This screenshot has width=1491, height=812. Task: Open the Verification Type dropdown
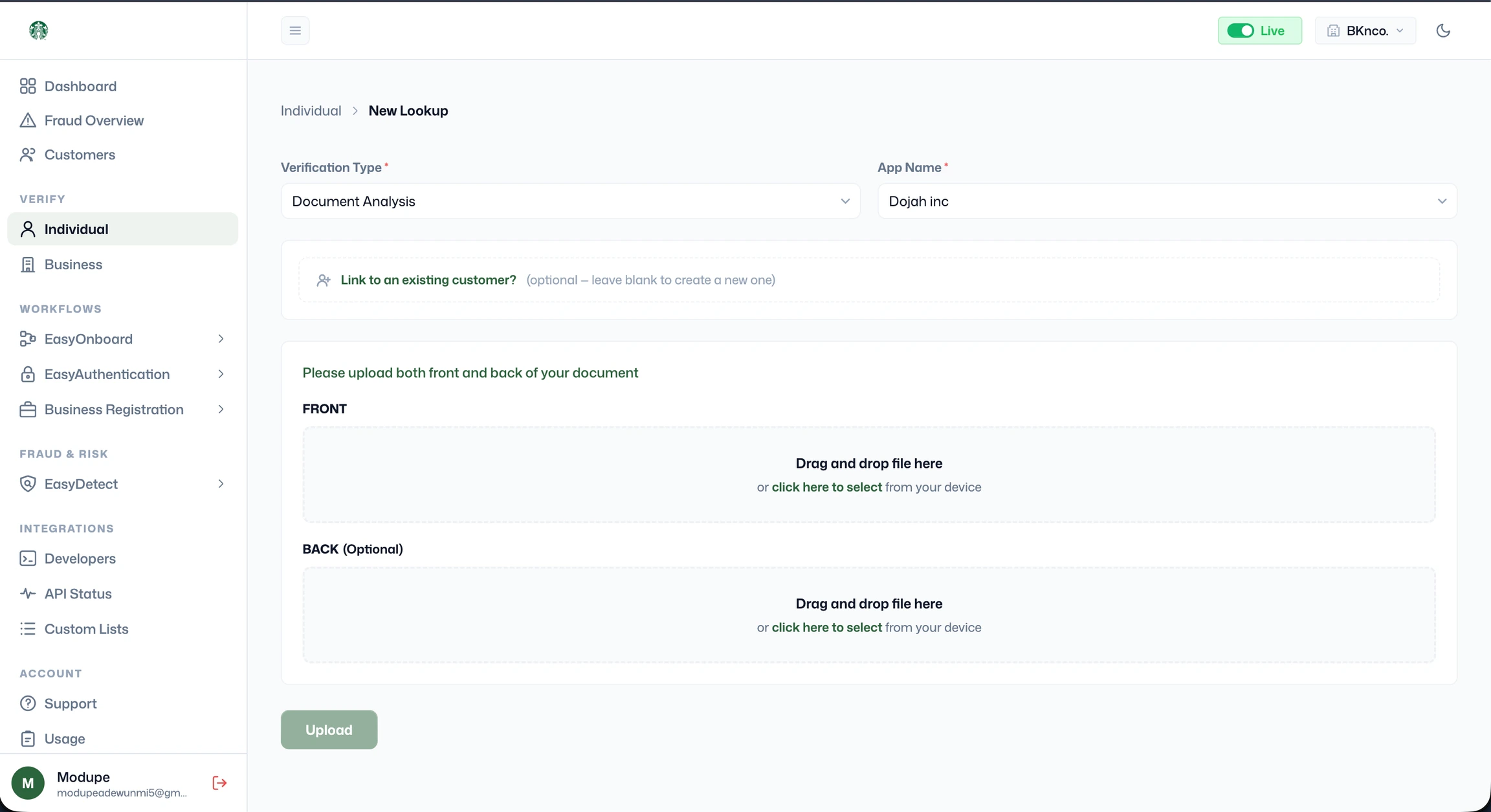[x=570, y=201]
